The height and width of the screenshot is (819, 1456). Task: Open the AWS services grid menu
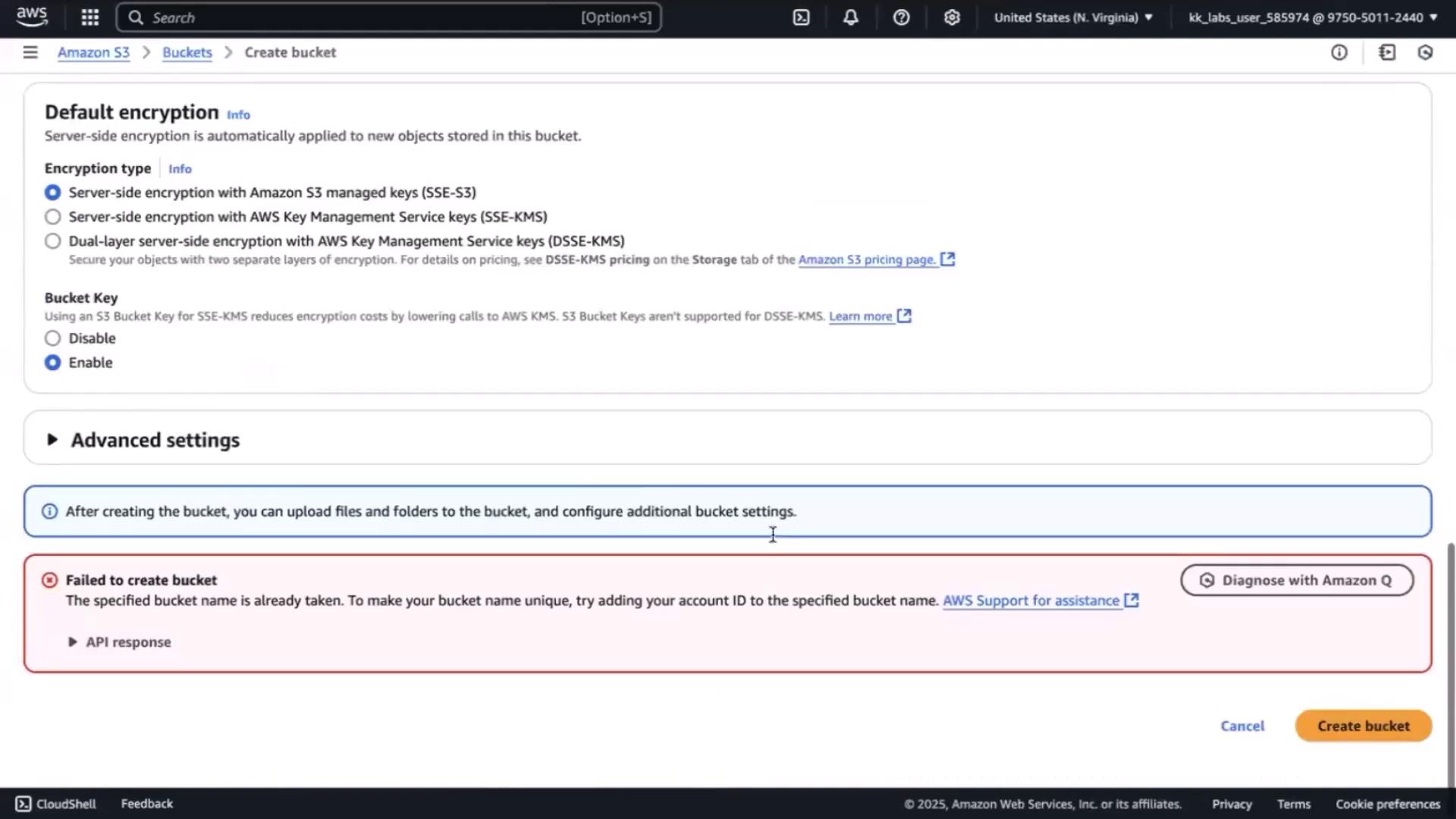pyautogui.click(x=89, y=17)
